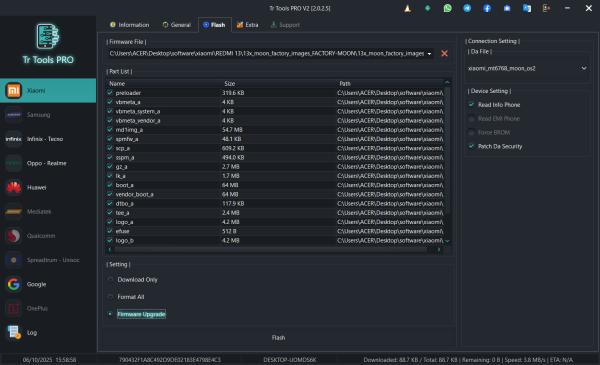Uncheck the vbmeta_a partition
Screen dimensions: 600x365
coord(110,102)
